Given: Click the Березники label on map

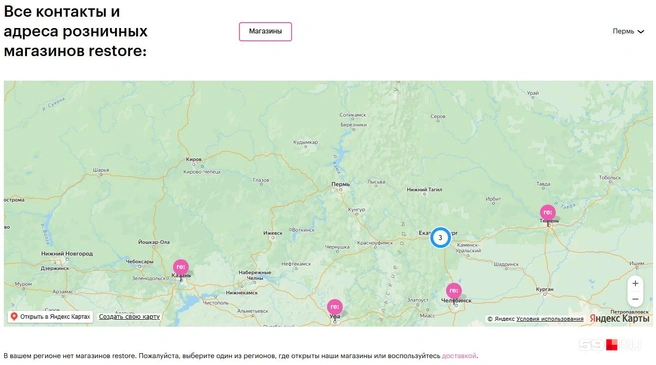Looking at the screenshot, I should click(354, 125).
